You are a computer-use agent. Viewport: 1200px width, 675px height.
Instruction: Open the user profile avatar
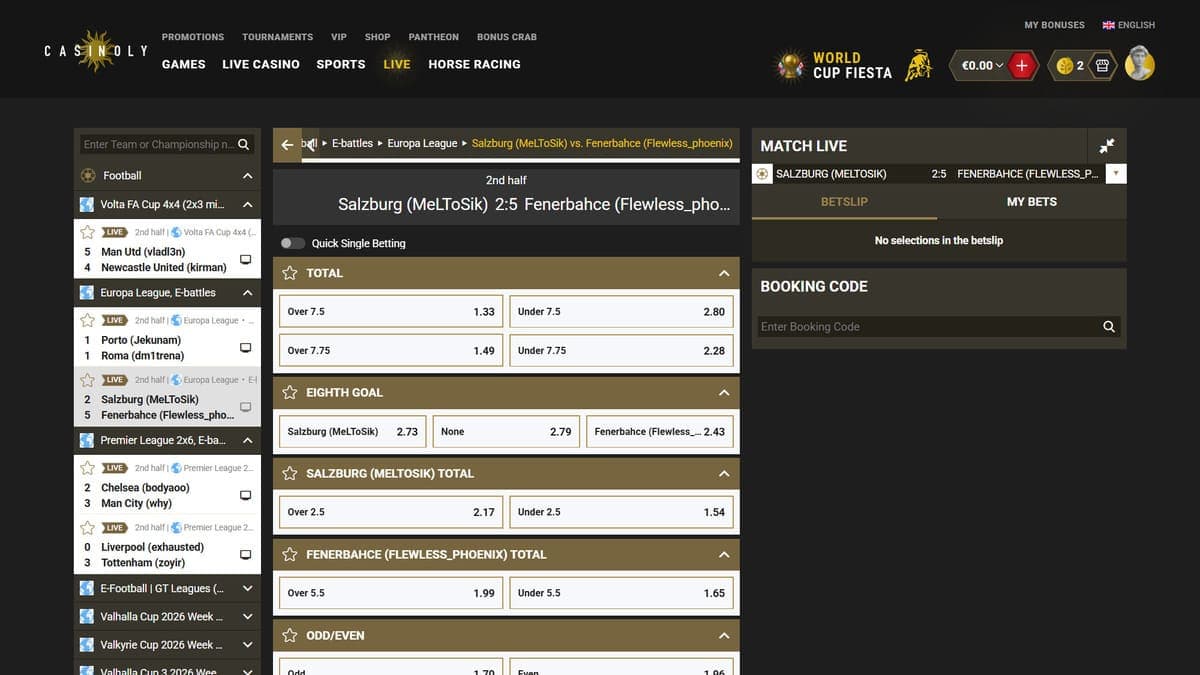(1139, 65)
